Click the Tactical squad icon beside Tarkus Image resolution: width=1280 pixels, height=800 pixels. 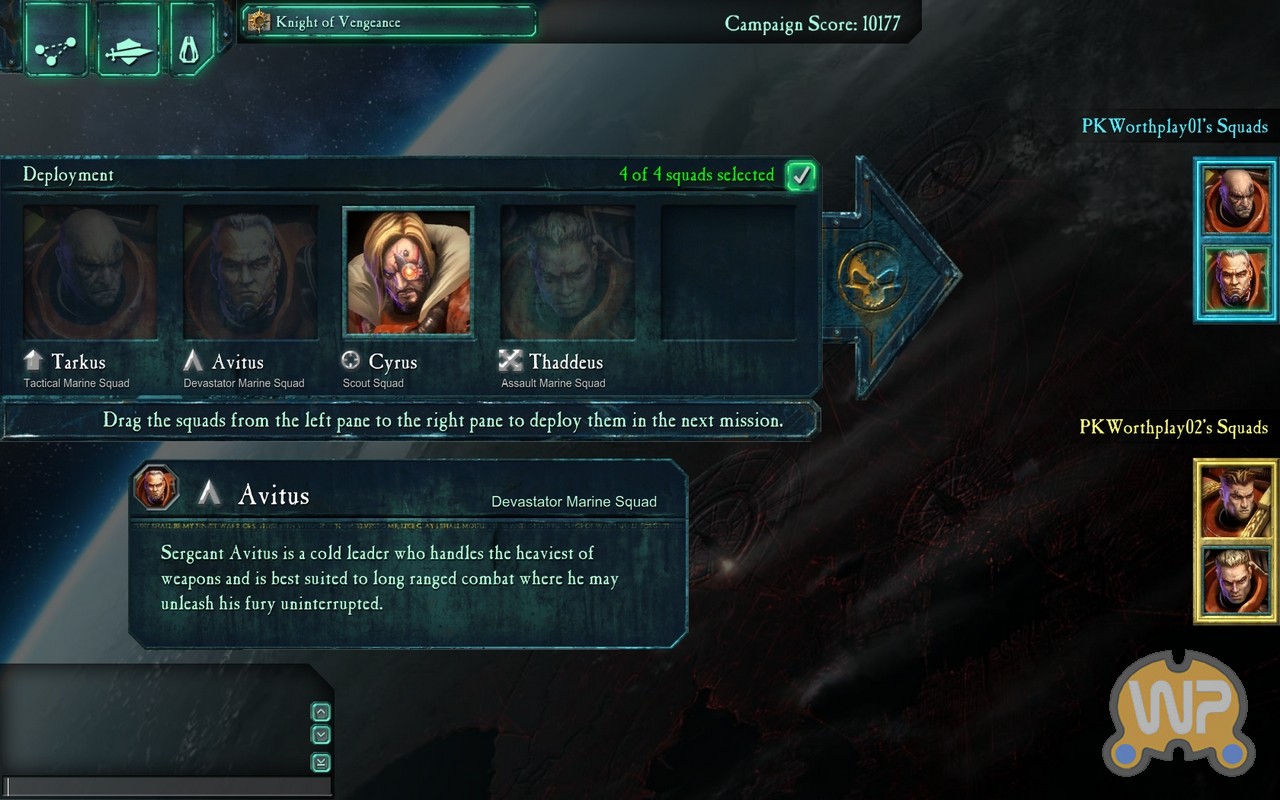point(35,361)
